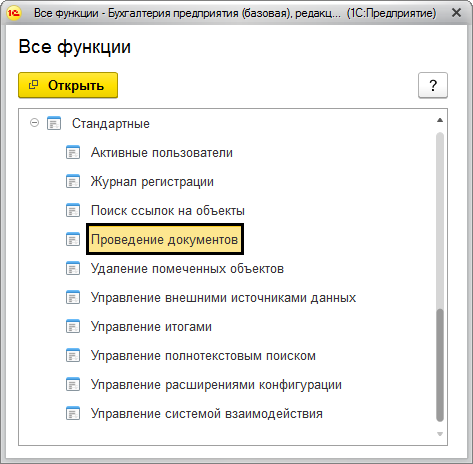This screenshot has width=473, height=464.
Task: Select Активные пользователи in the list
Action: (x=162, y=153)
